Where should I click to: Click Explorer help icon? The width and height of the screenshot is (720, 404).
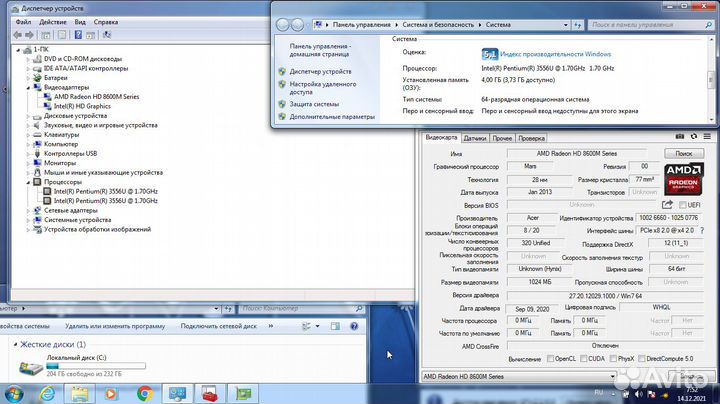(x=354, y=326)
